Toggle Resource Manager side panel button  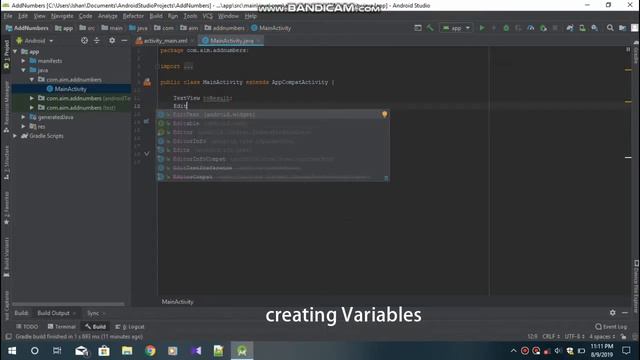coord(6,107)
